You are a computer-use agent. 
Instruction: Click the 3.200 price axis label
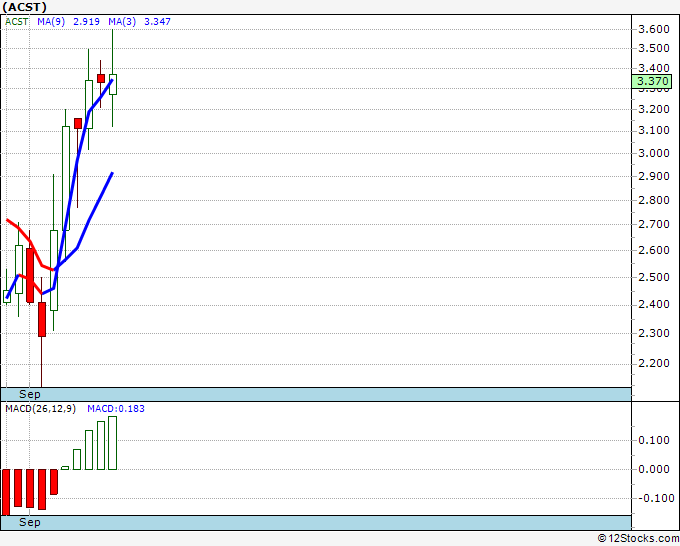654,109
